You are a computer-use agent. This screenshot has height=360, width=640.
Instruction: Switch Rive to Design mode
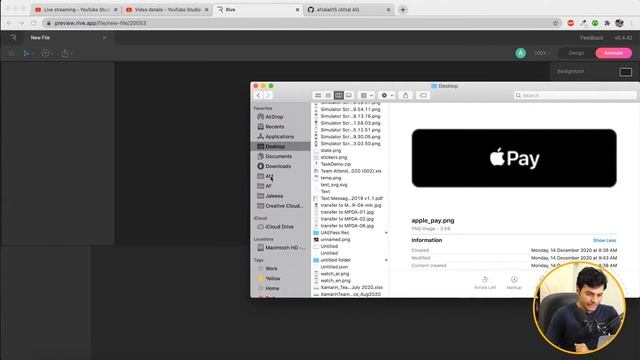[x=576, y=53]
